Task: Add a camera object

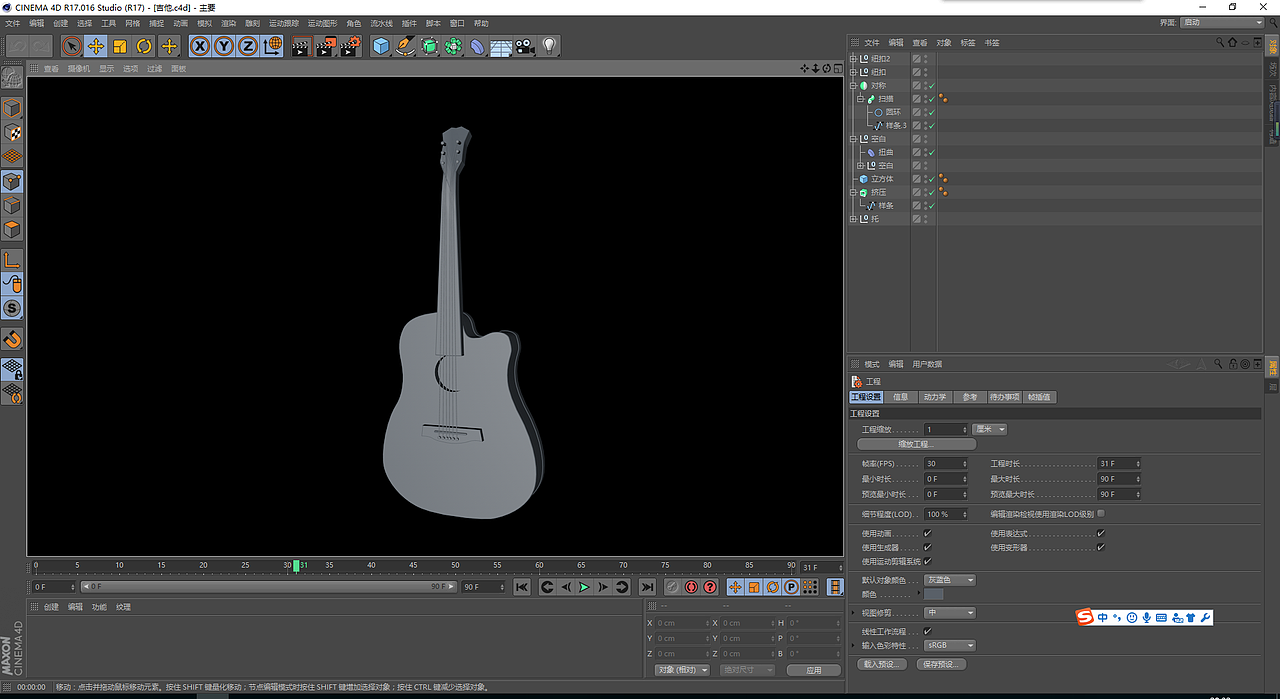Action: point(525,46)
